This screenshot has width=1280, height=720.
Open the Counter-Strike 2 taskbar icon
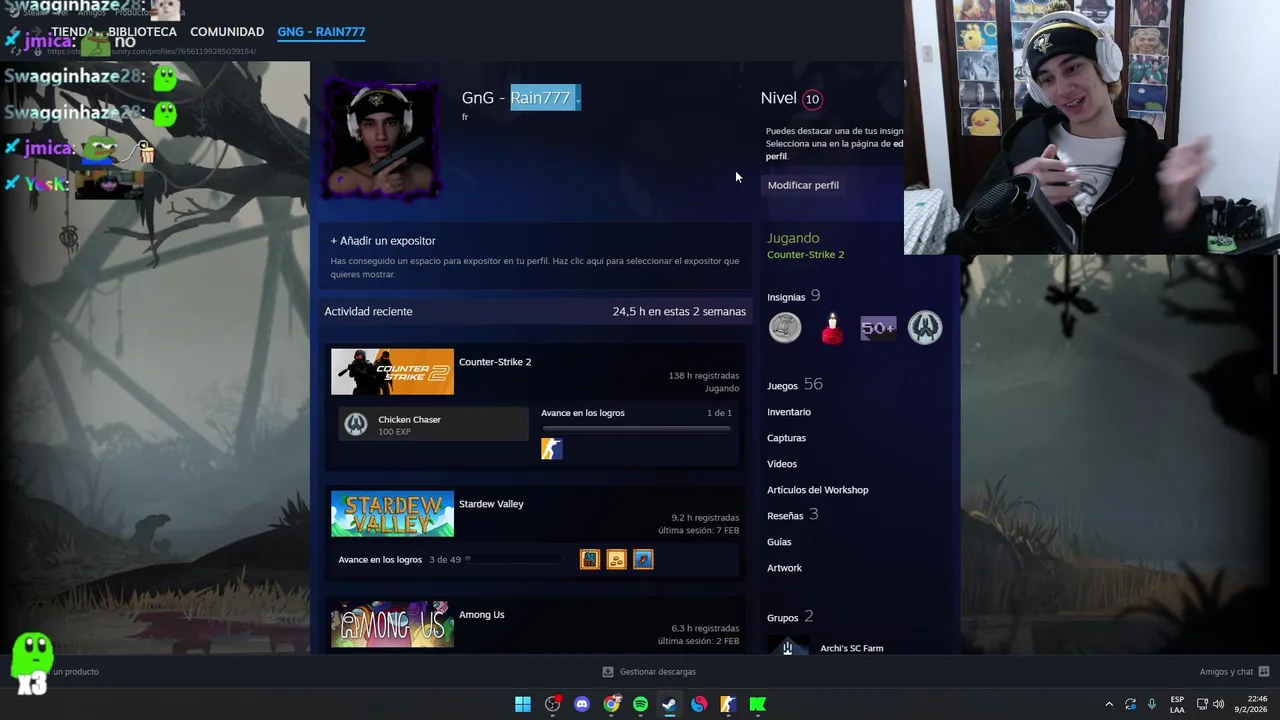(728, 704)
